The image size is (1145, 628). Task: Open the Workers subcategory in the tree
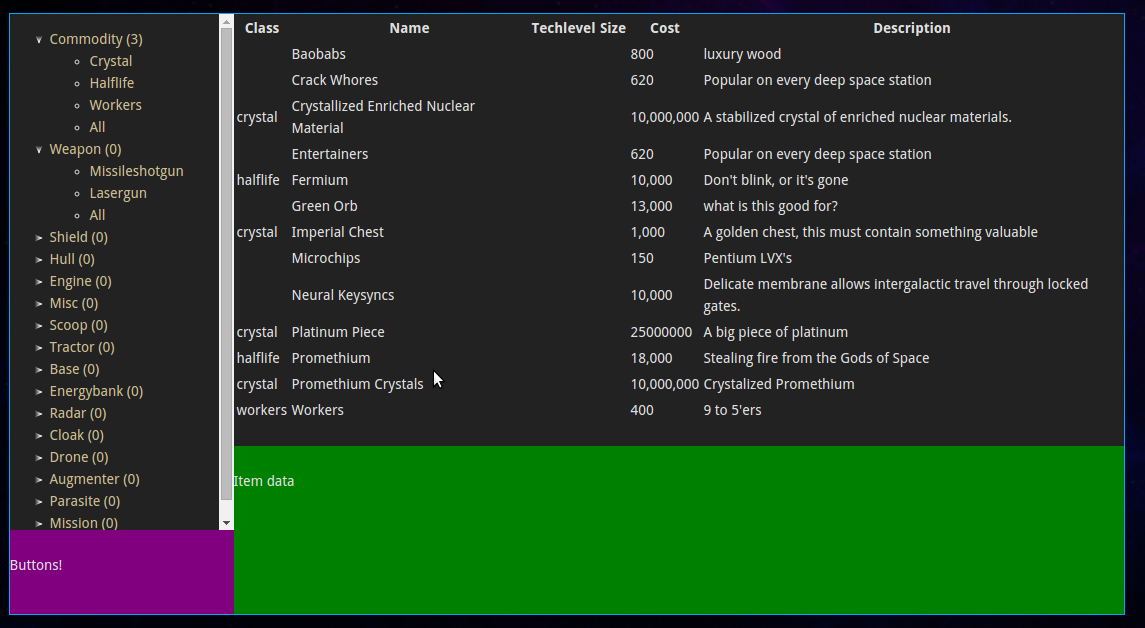[115, 105]
